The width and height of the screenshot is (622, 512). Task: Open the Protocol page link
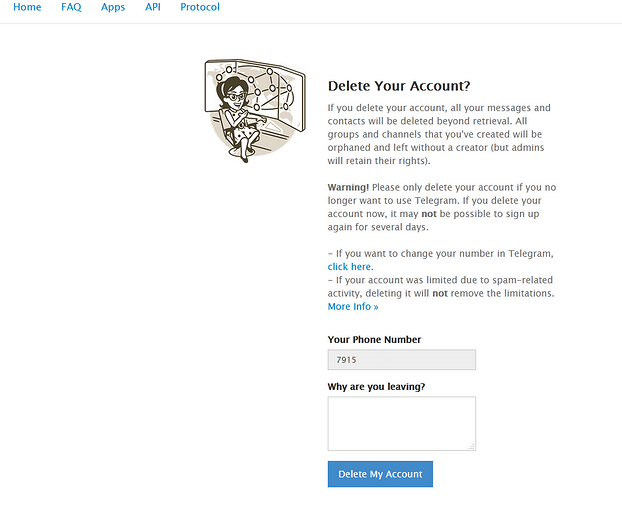(x=200, y=7)
